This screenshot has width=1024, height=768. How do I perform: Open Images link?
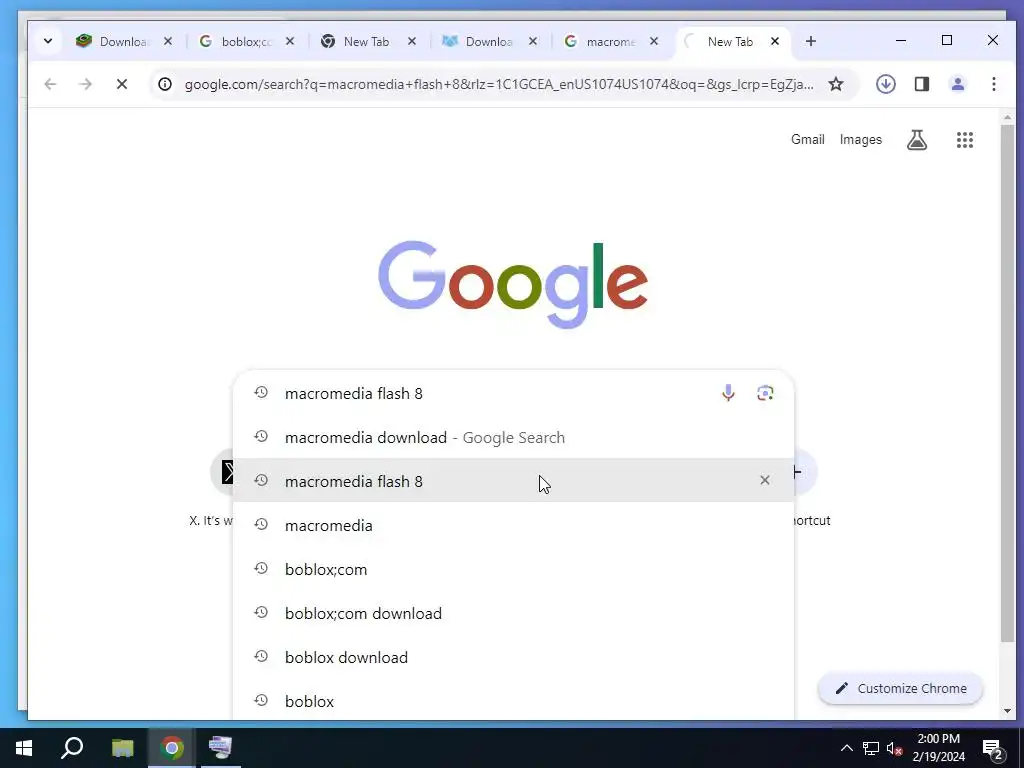(x=861, y=139)
